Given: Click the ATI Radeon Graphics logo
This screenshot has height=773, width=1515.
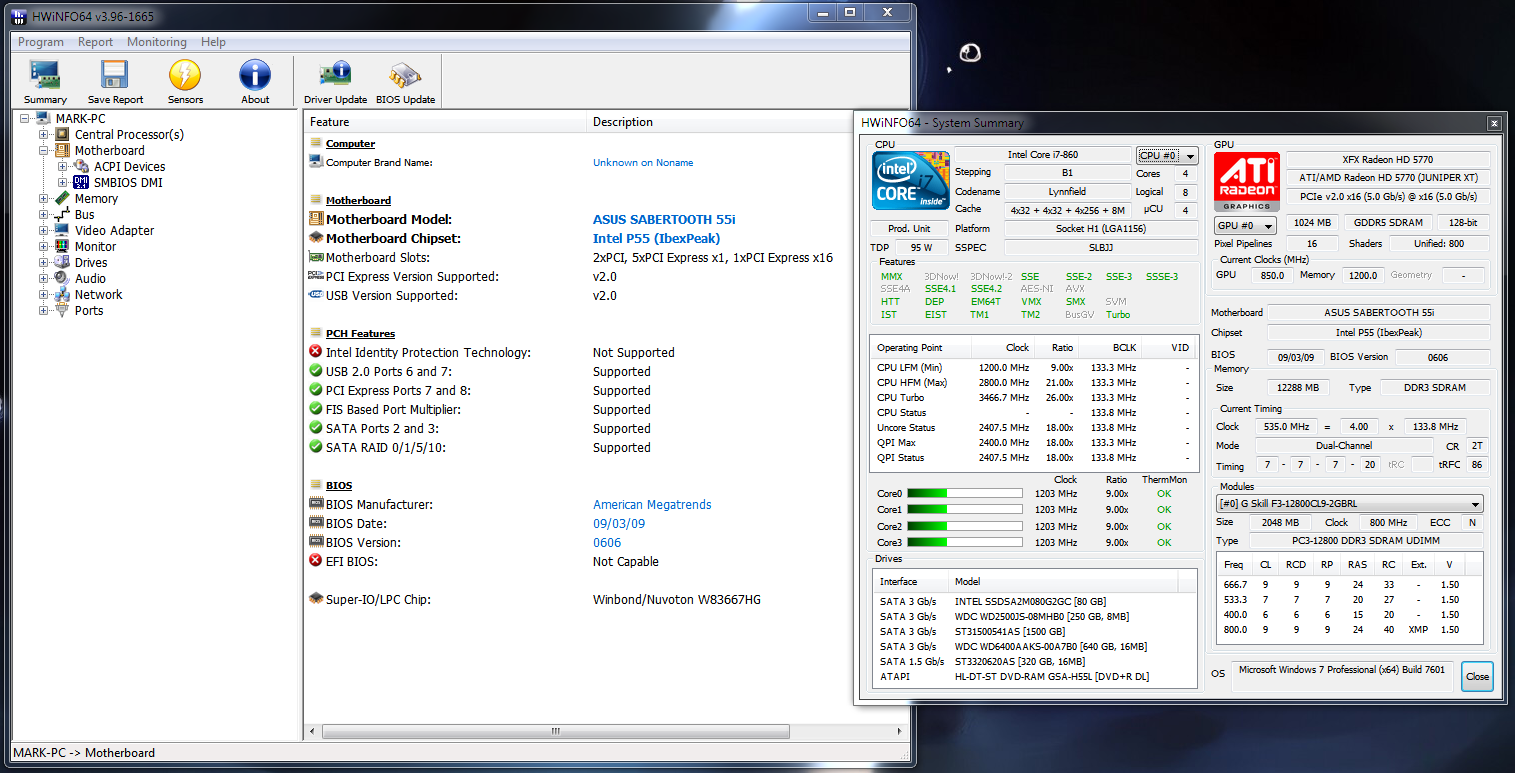Looking at the screenshot, I should (1246, 181).
